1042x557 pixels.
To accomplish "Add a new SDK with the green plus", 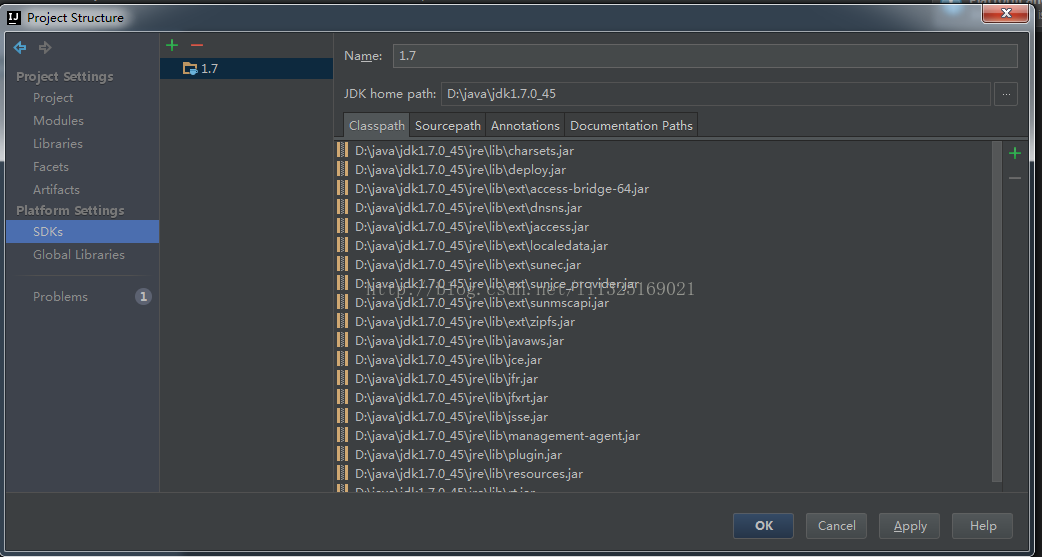I will (x=172, y=45).
